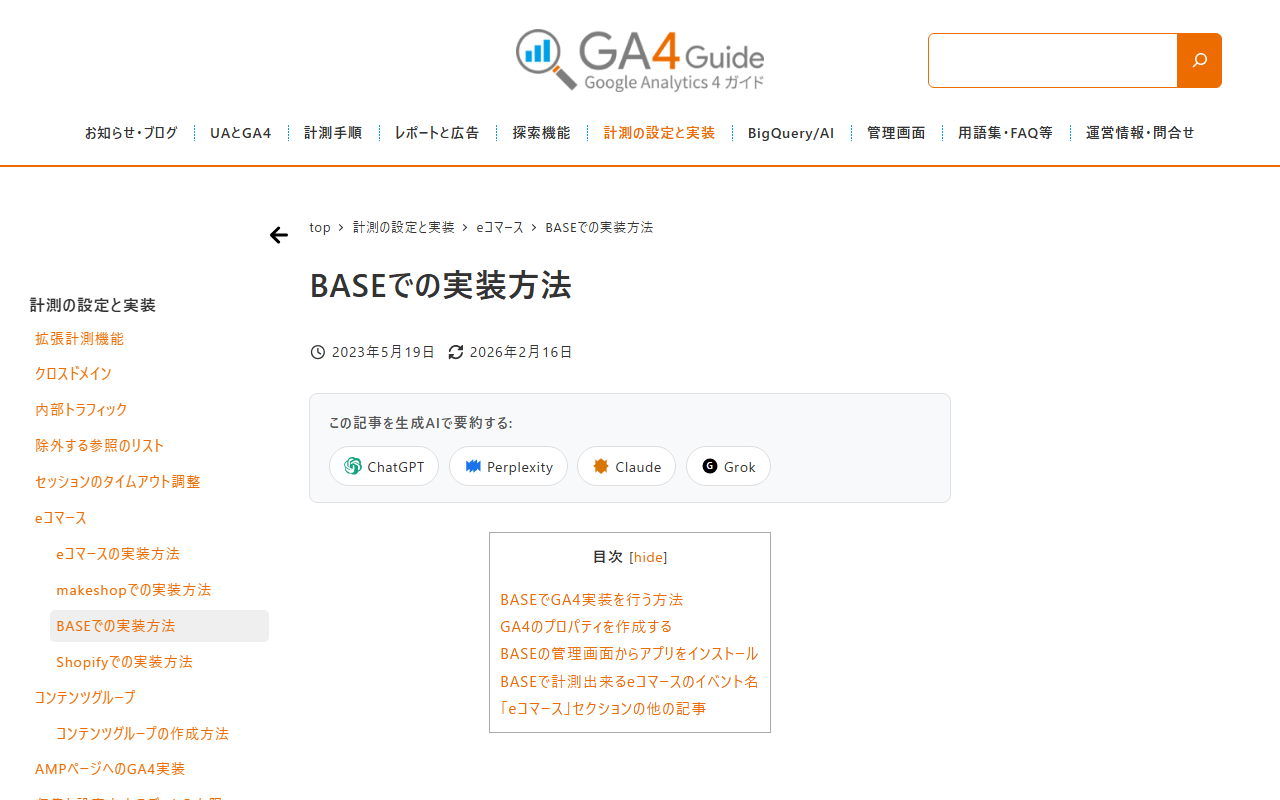This screenshot has width=1280, height=800.
Task: Click the refresh icon beside updated date
Action: point(456,352)
